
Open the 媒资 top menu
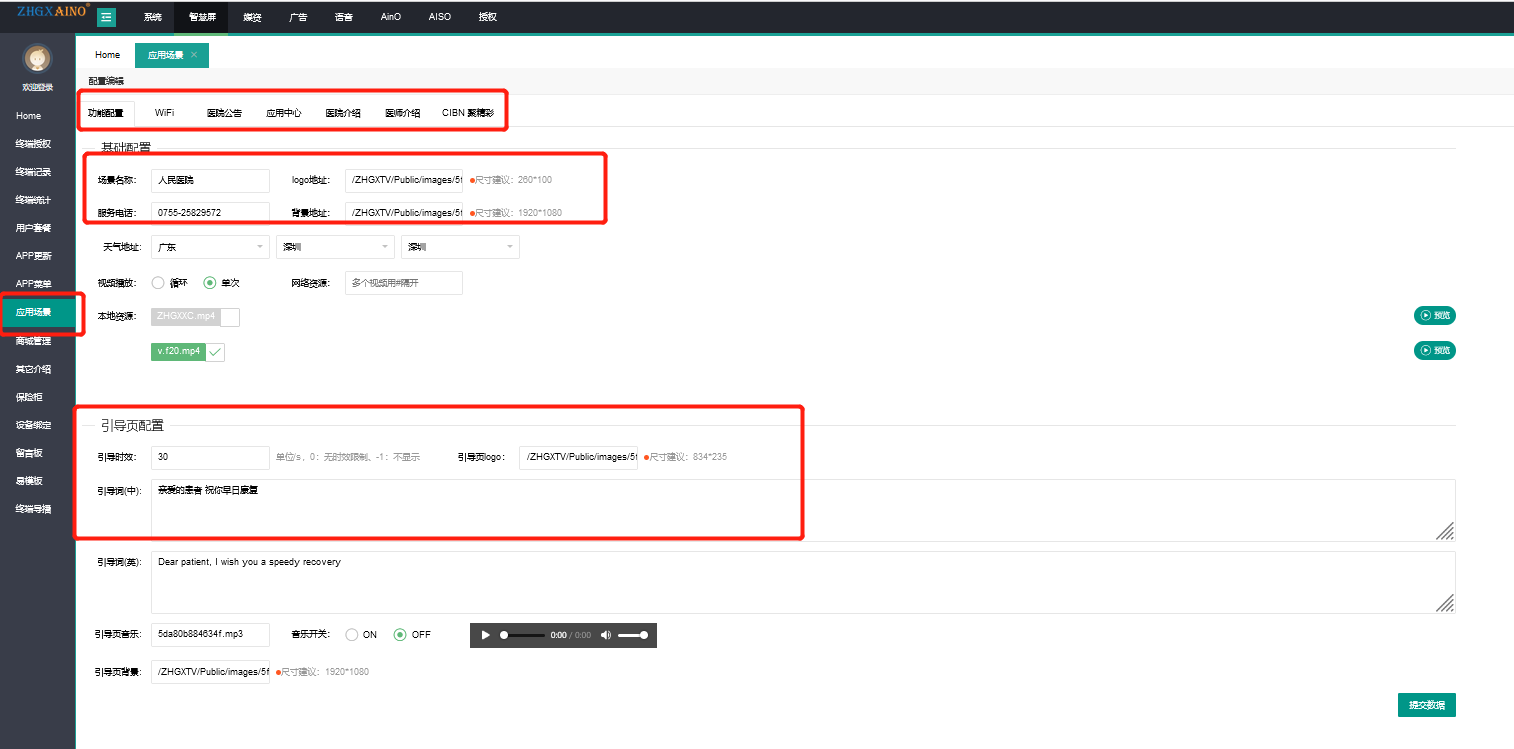coord(253,17)
